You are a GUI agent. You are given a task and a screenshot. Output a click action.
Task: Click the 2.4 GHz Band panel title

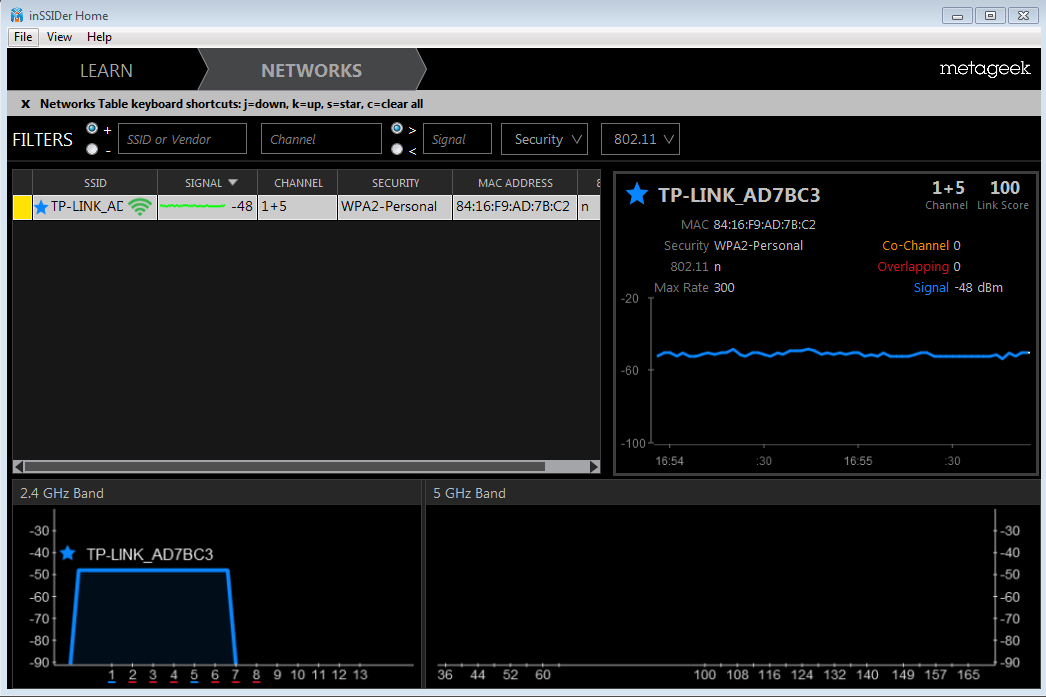click(x=61, y=493)
